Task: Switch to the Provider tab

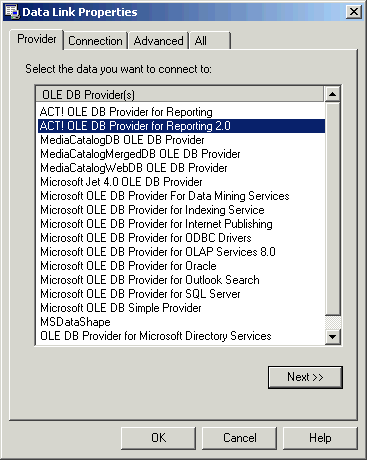Action: 37,39
